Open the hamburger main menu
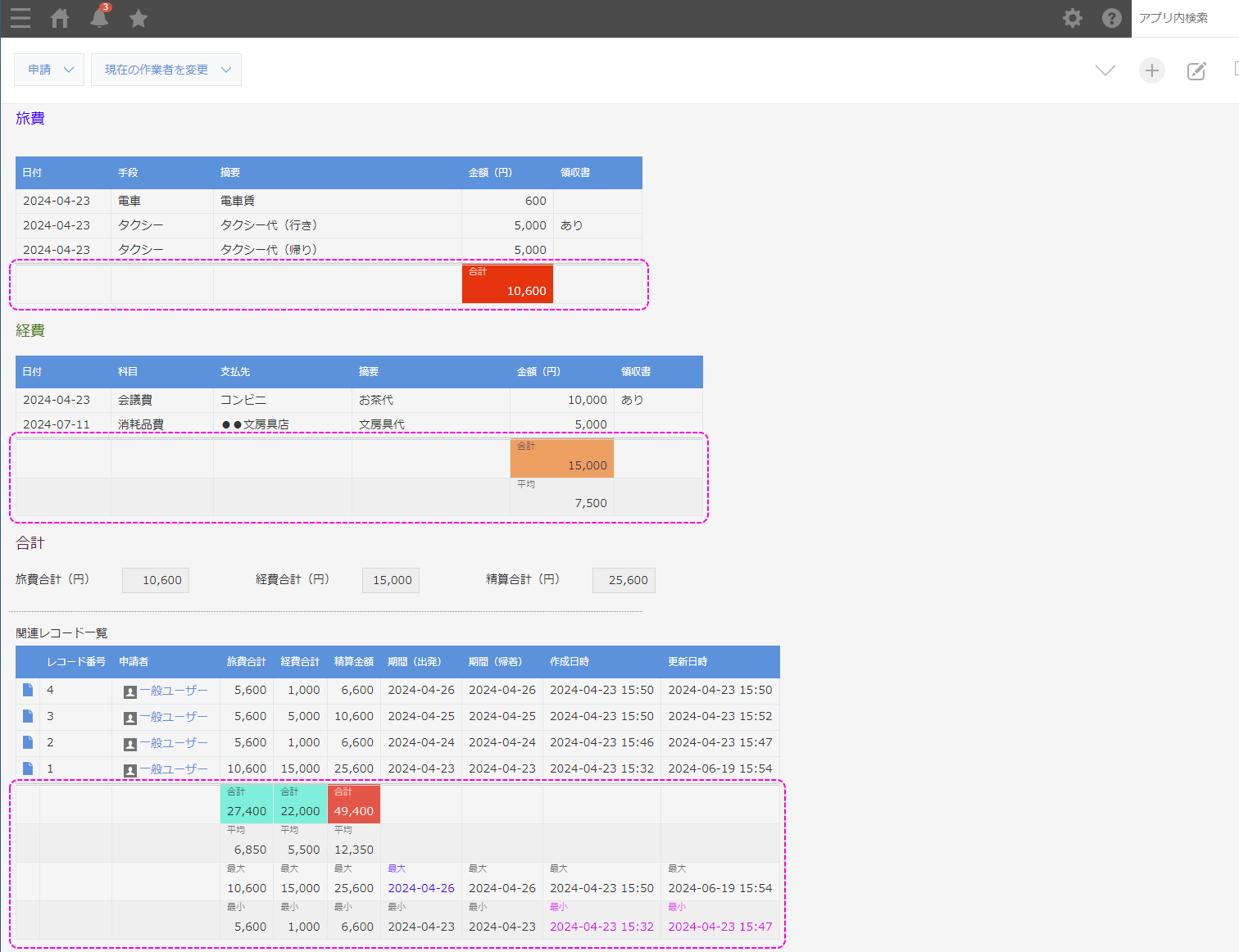The height and width of the screenshot is (952, 1239). (x=20, y=18)
